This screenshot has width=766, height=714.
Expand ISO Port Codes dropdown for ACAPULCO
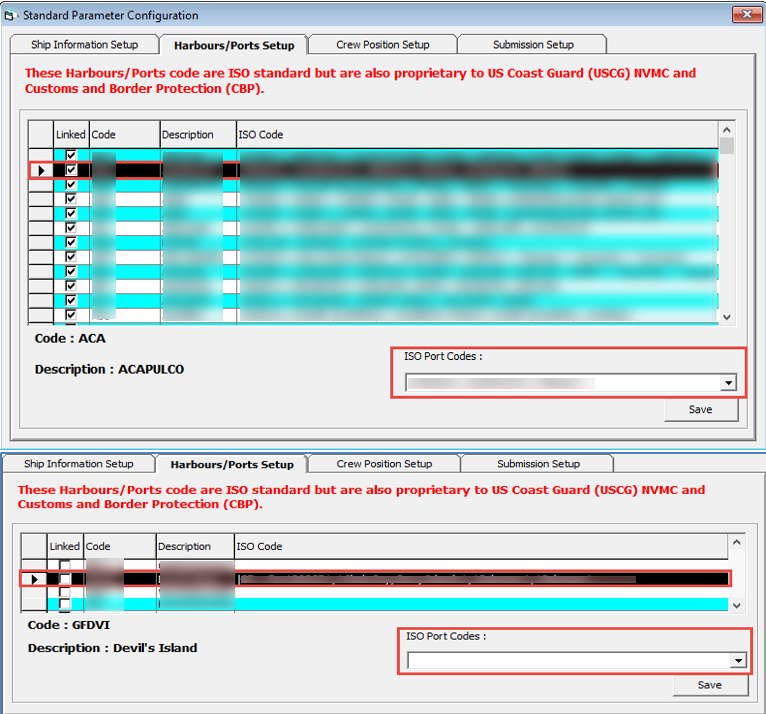point(728,383)
